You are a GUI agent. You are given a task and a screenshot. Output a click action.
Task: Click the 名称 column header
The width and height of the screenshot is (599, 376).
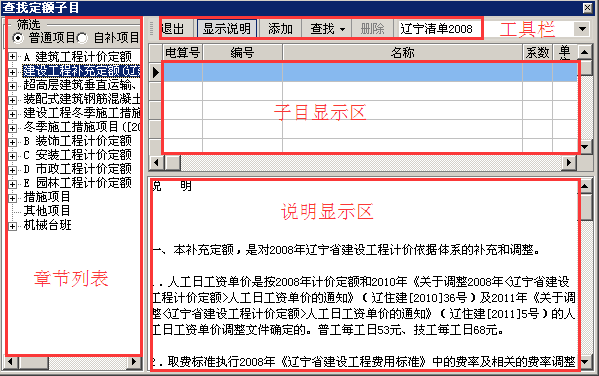[x=402, y=52]
